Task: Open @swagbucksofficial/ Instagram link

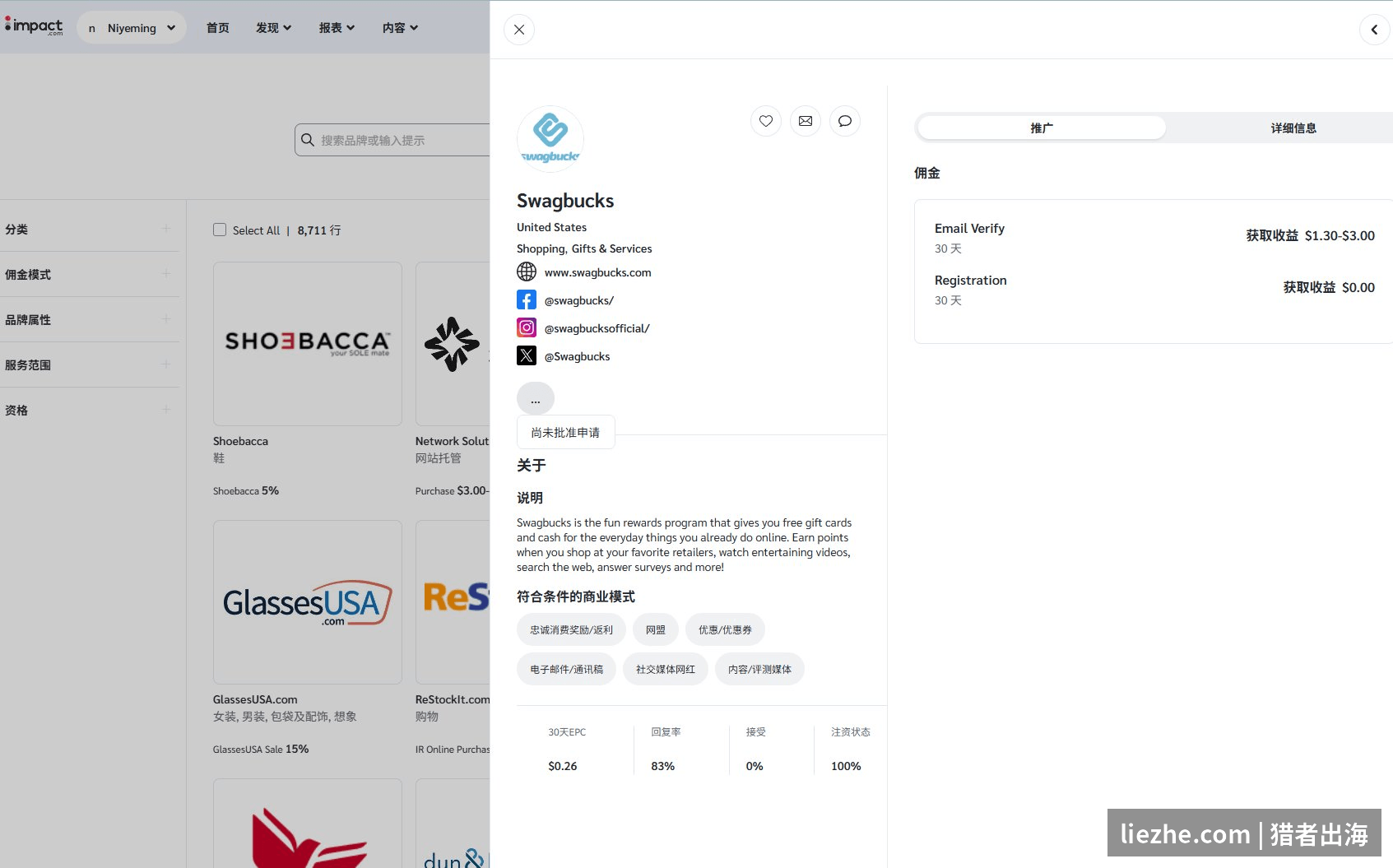Action: tap(597, 328)
